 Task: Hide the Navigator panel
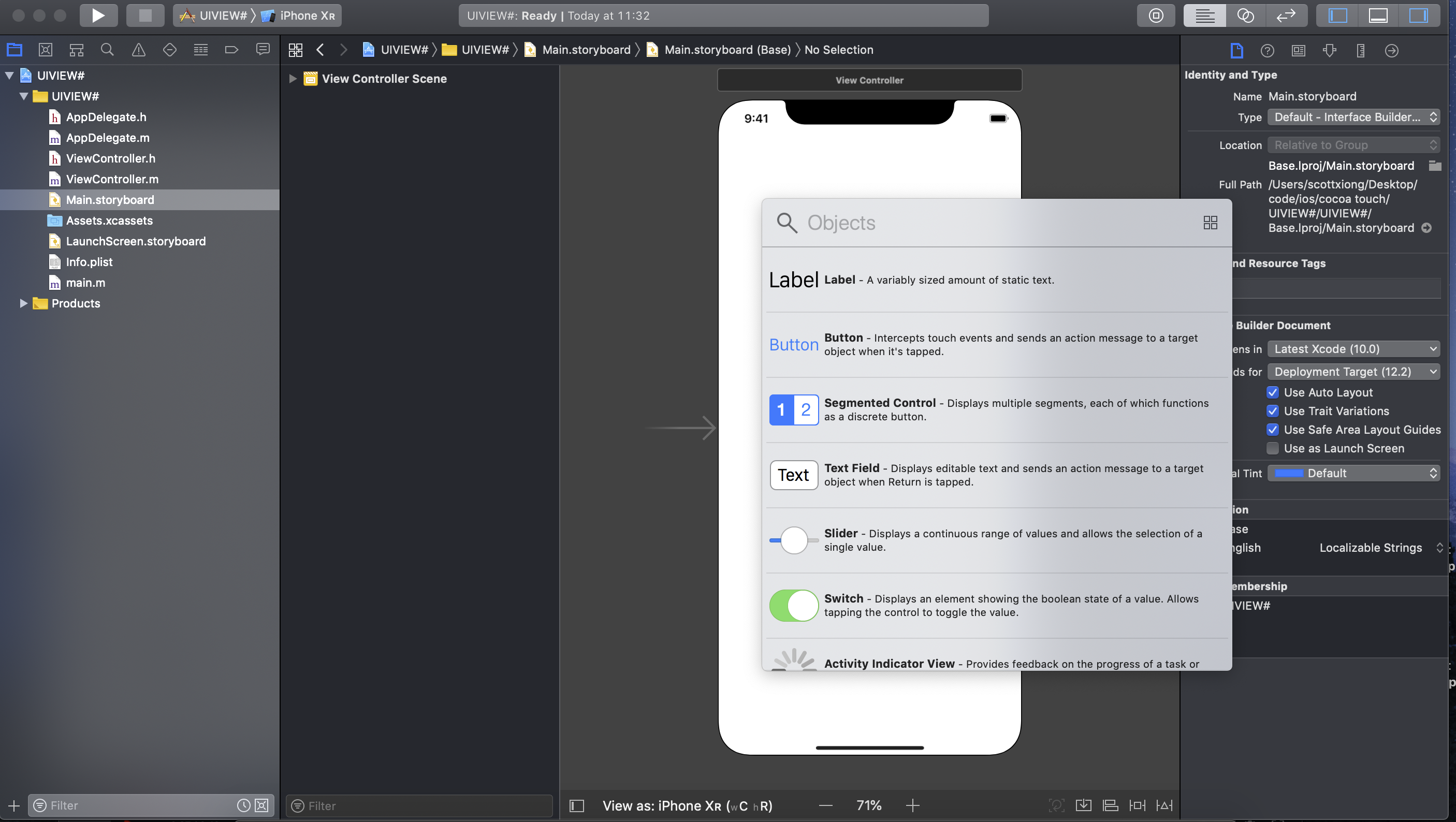point(1337,15)
